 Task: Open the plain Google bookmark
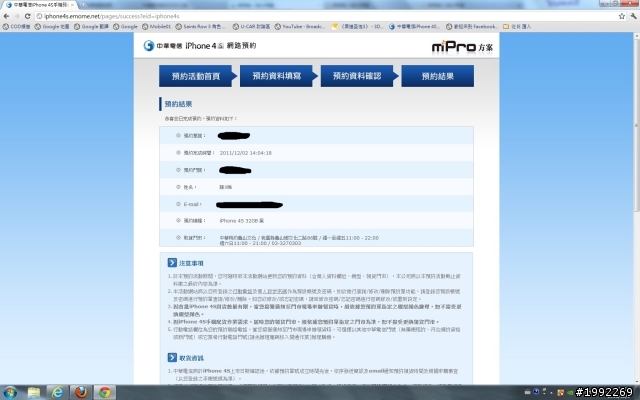(x=125, y=27)
